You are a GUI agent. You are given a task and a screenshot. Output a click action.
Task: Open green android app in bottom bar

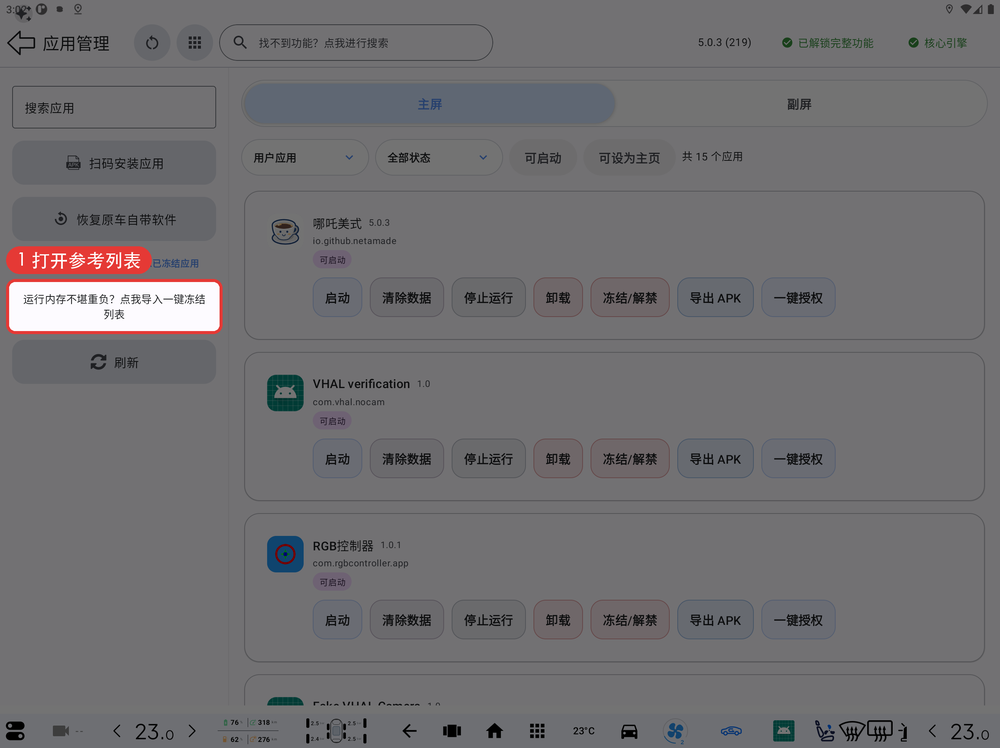pos(783,731)
